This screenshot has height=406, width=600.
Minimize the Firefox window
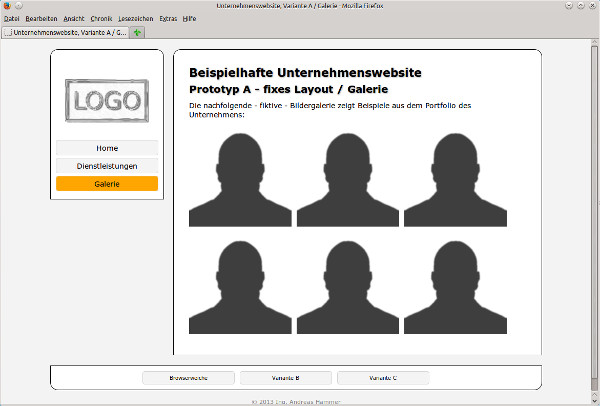569,6
